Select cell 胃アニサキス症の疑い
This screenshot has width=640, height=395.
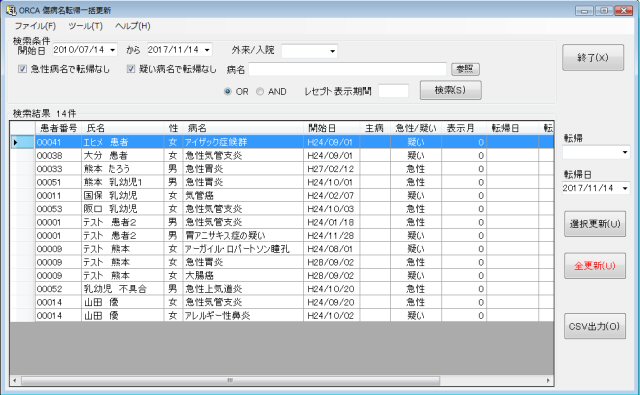pos(243,235)
